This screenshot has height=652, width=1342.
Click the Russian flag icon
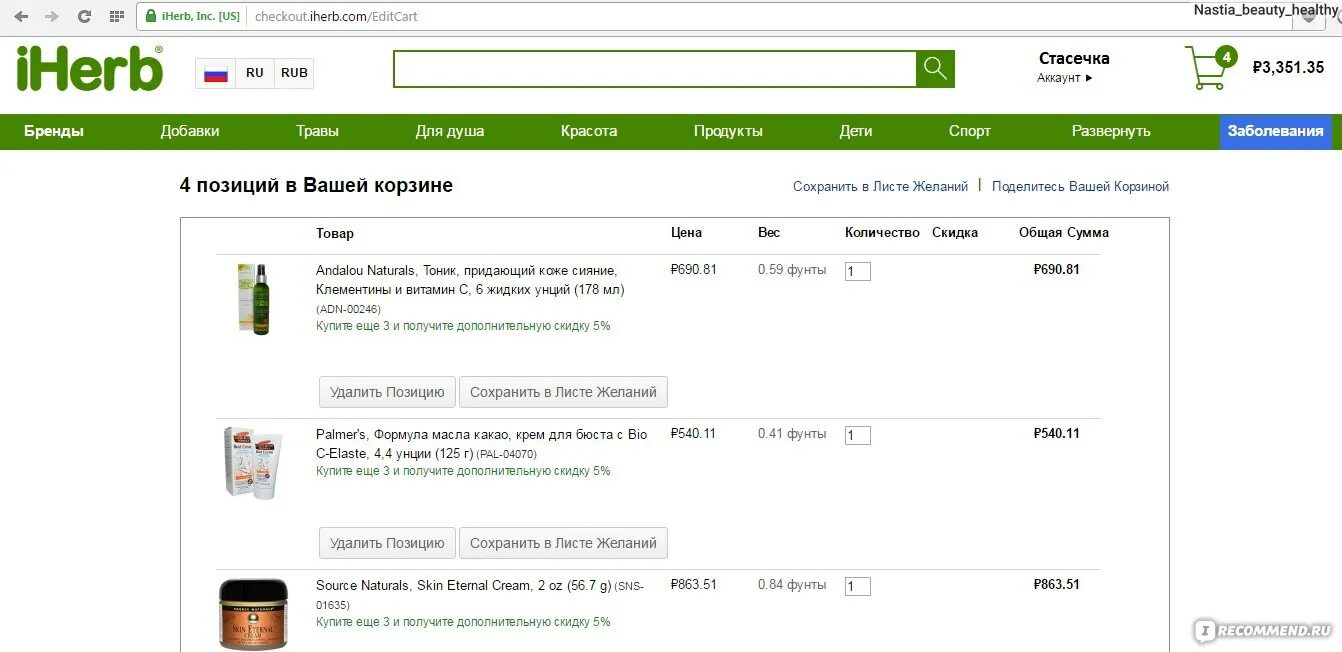(x=216, y=73)
